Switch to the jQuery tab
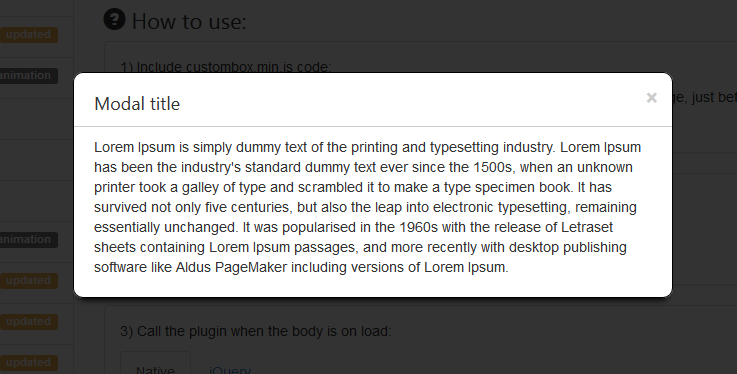 pos(230,370)
